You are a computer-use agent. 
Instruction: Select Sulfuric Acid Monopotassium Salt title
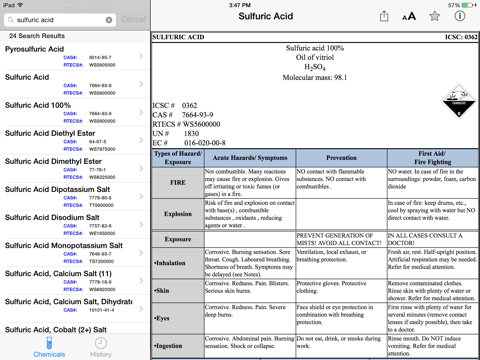pos(64,245)
